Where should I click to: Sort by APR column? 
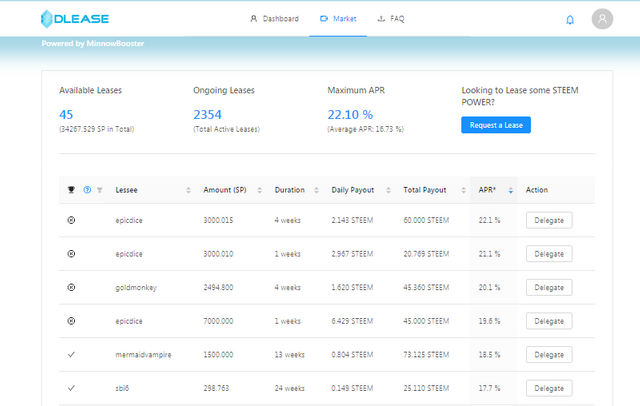pyautogui.click(x=510, y=190)
